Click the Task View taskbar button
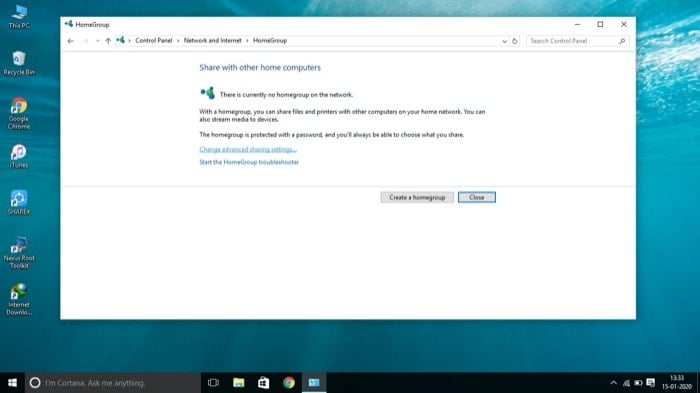Screen dimensions: 700x393 point(213,383)
